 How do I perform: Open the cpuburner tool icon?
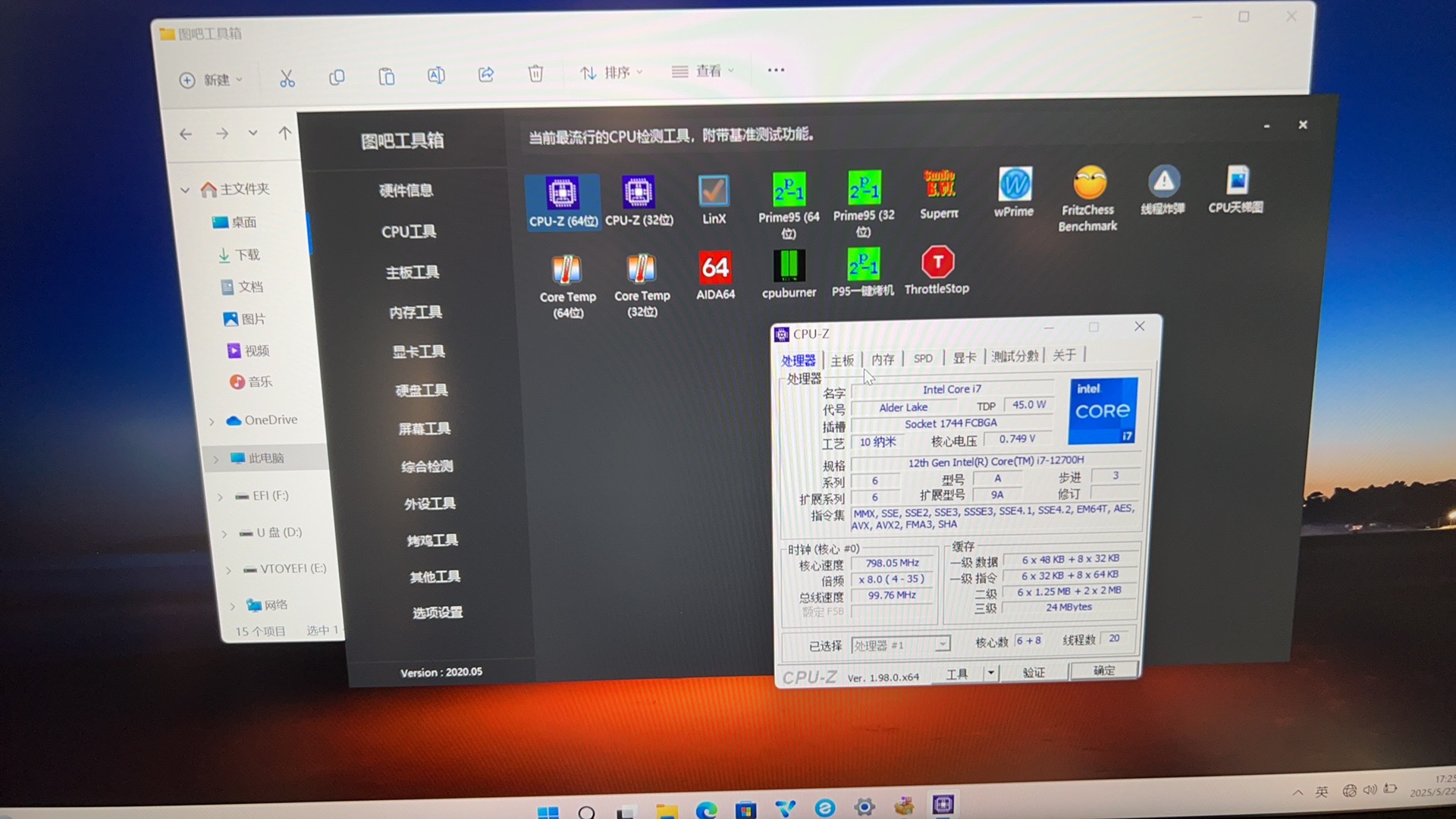click(789, 267)
